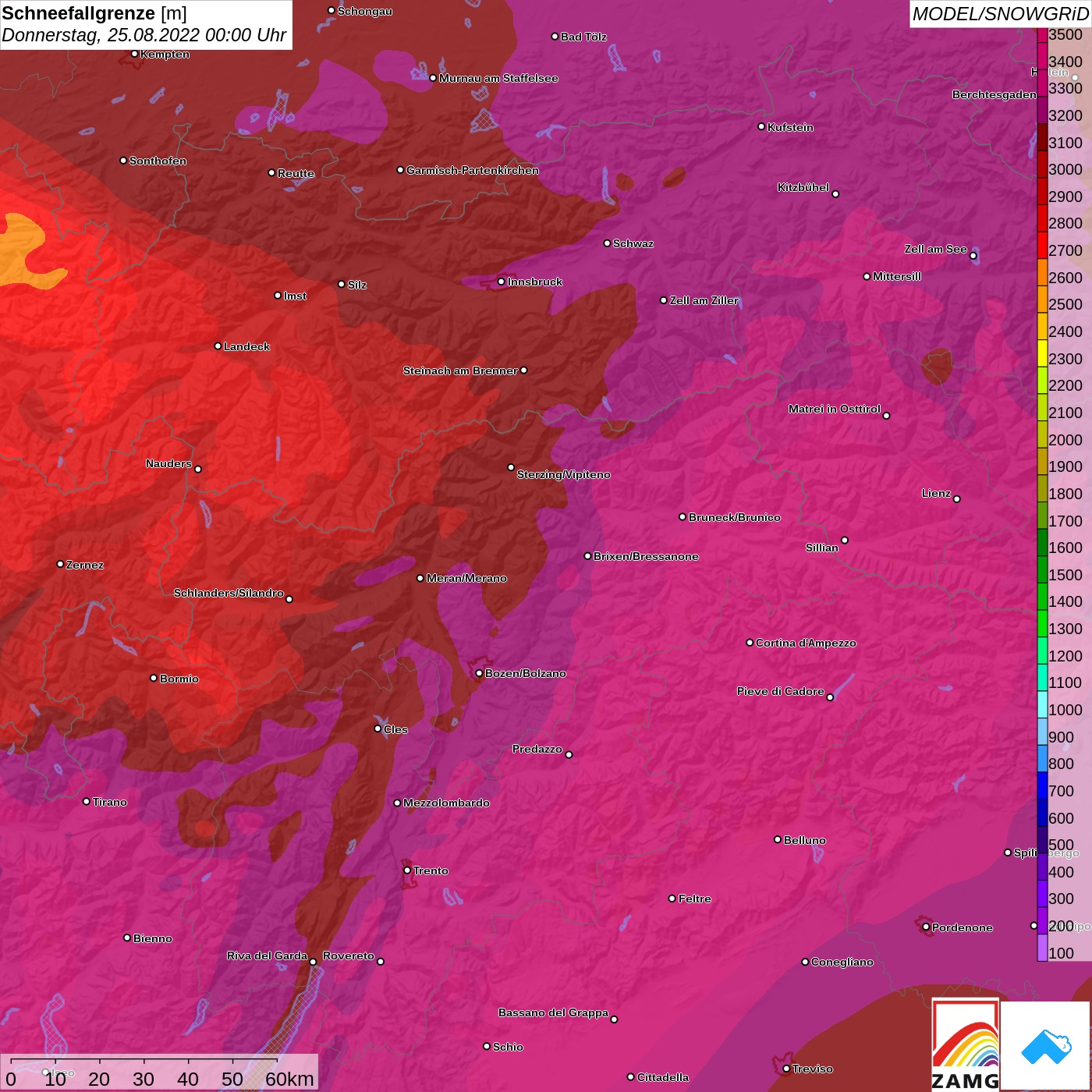Image resolution: width=1092 pixels, height=1092 pixels.
Task: Click the 1500 green legend swatch
Action: (1042, 569)
